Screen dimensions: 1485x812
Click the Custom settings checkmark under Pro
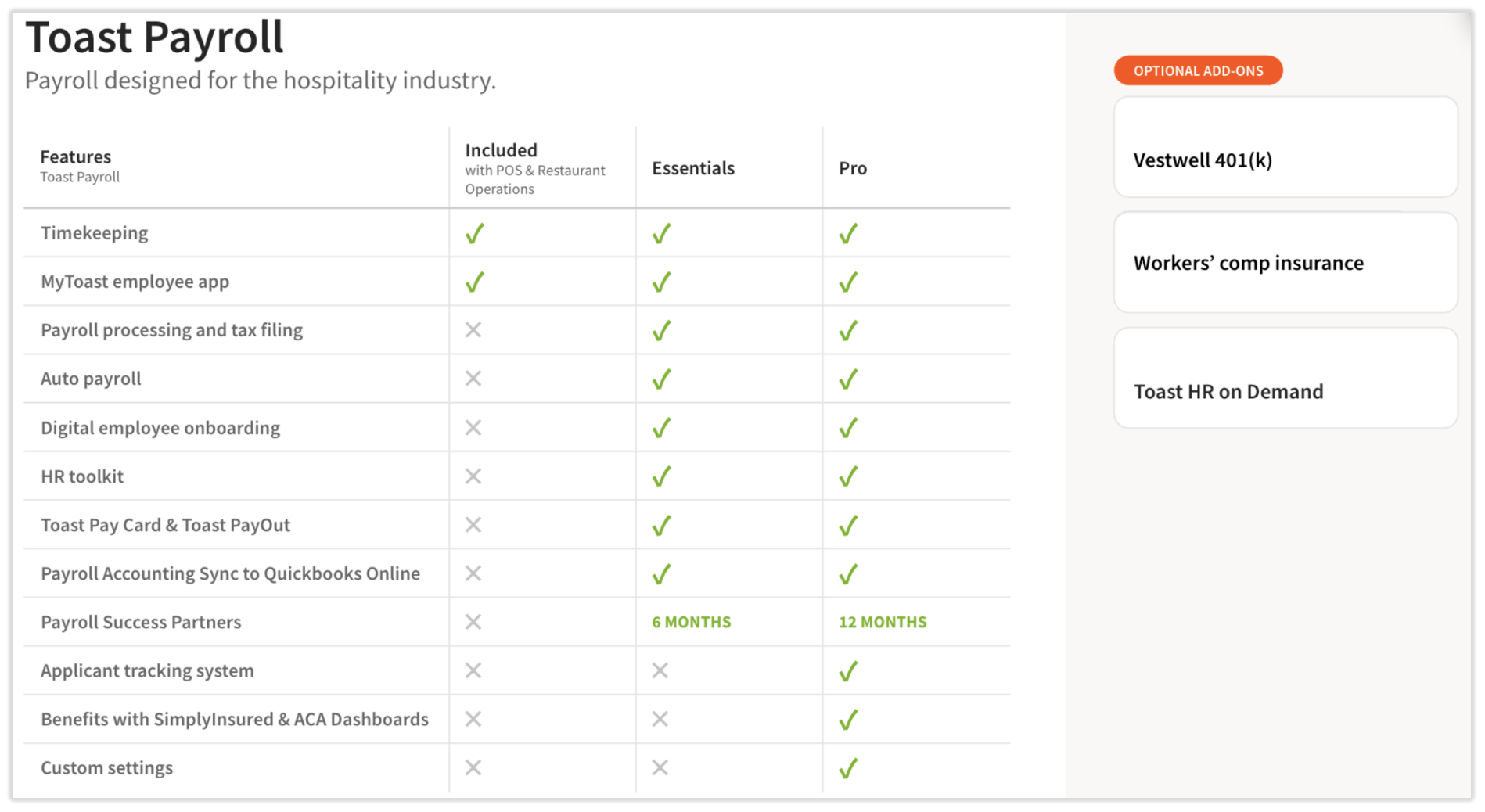point(849,767)
